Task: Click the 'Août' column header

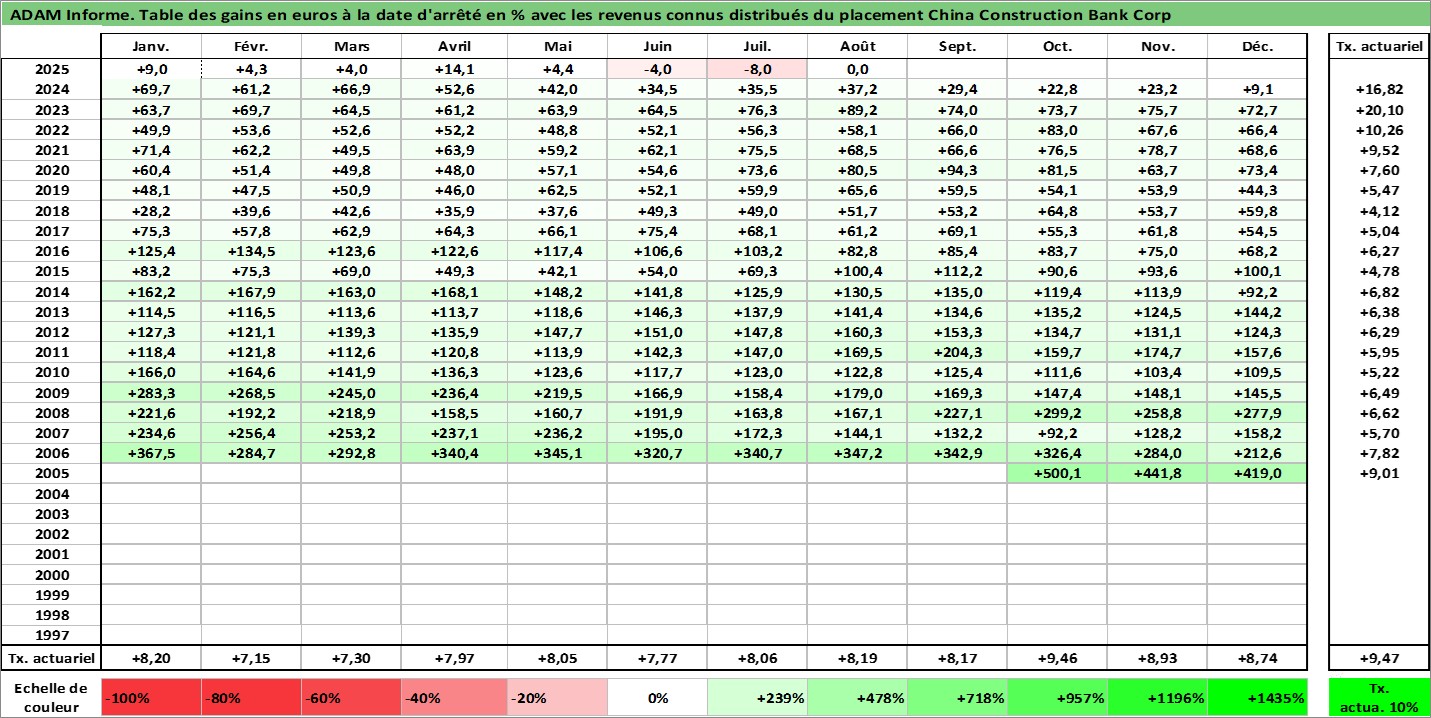Action: [x=857, y=47]
